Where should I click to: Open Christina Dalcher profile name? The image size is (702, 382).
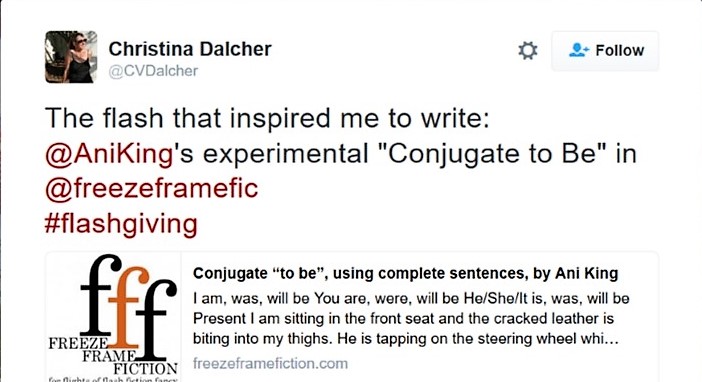(190, 49)
